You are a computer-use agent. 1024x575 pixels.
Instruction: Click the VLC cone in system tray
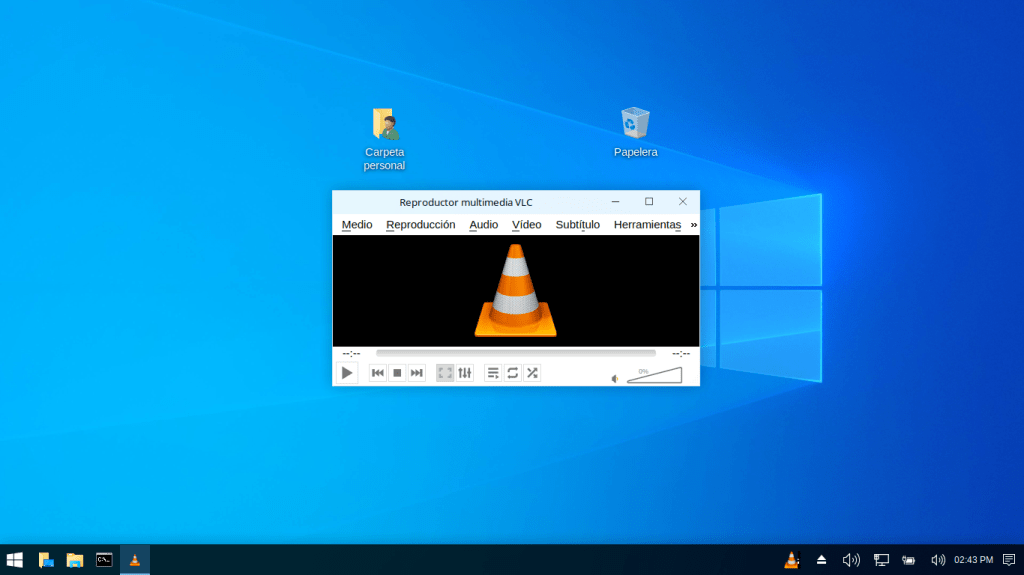point(792,560)
